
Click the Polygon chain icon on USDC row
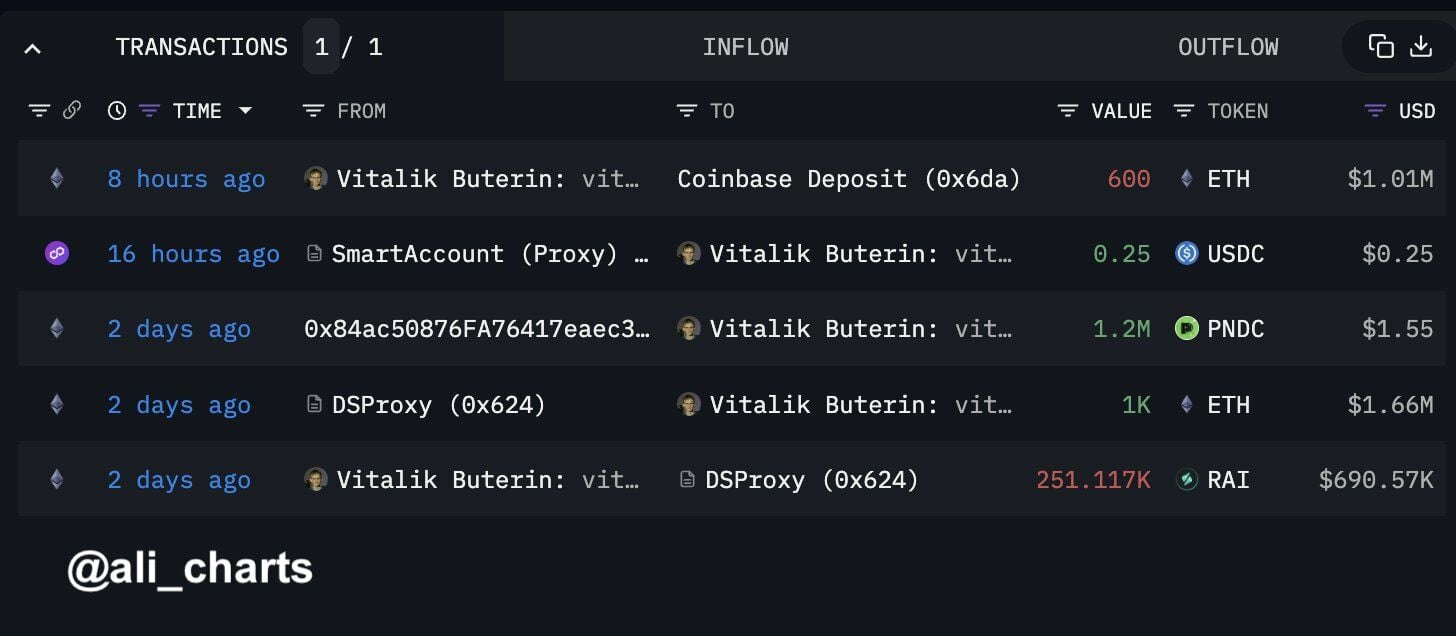tap(56, 254)
